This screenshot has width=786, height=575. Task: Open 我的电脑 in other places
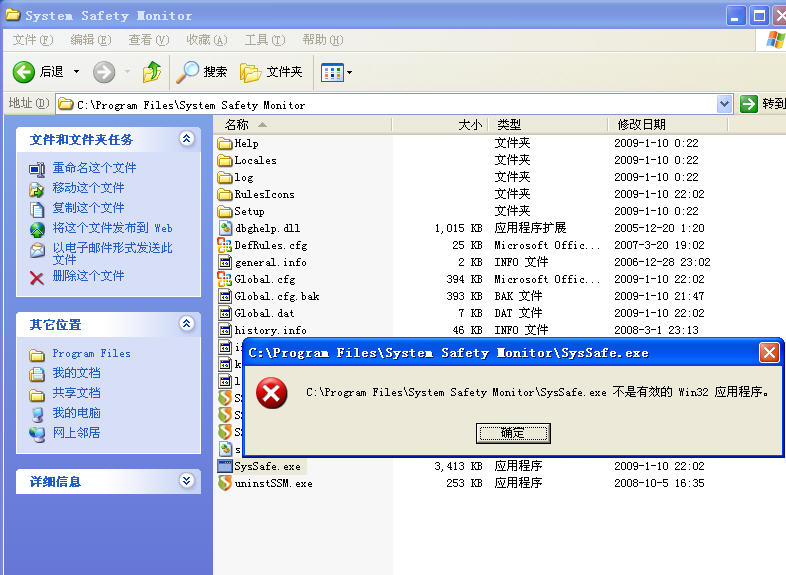click(x=76, y=413)
